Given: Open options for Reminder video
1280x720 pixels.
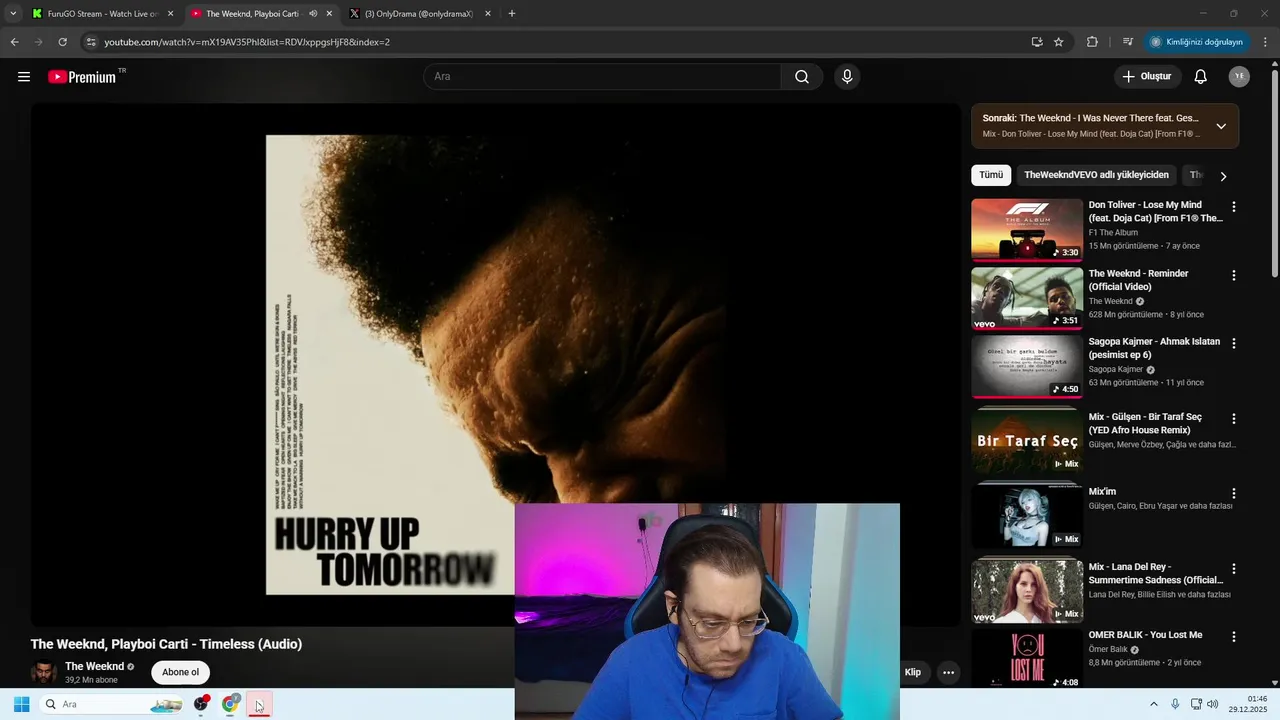Looking at the screenshot, I should (1233, 275).
